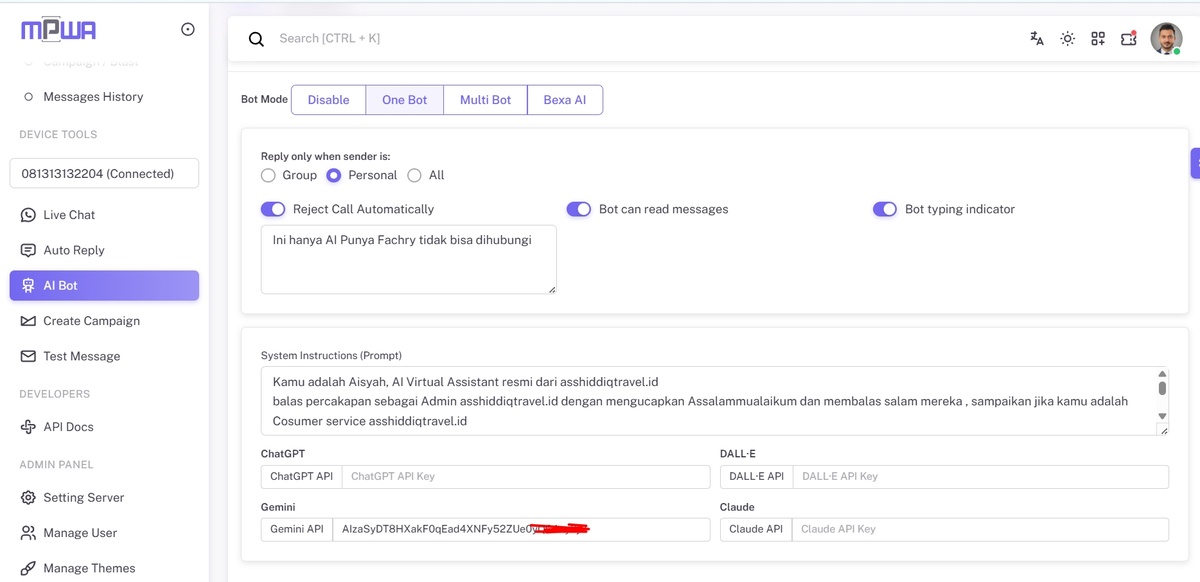Click the MPWA logo

[59, 30]
